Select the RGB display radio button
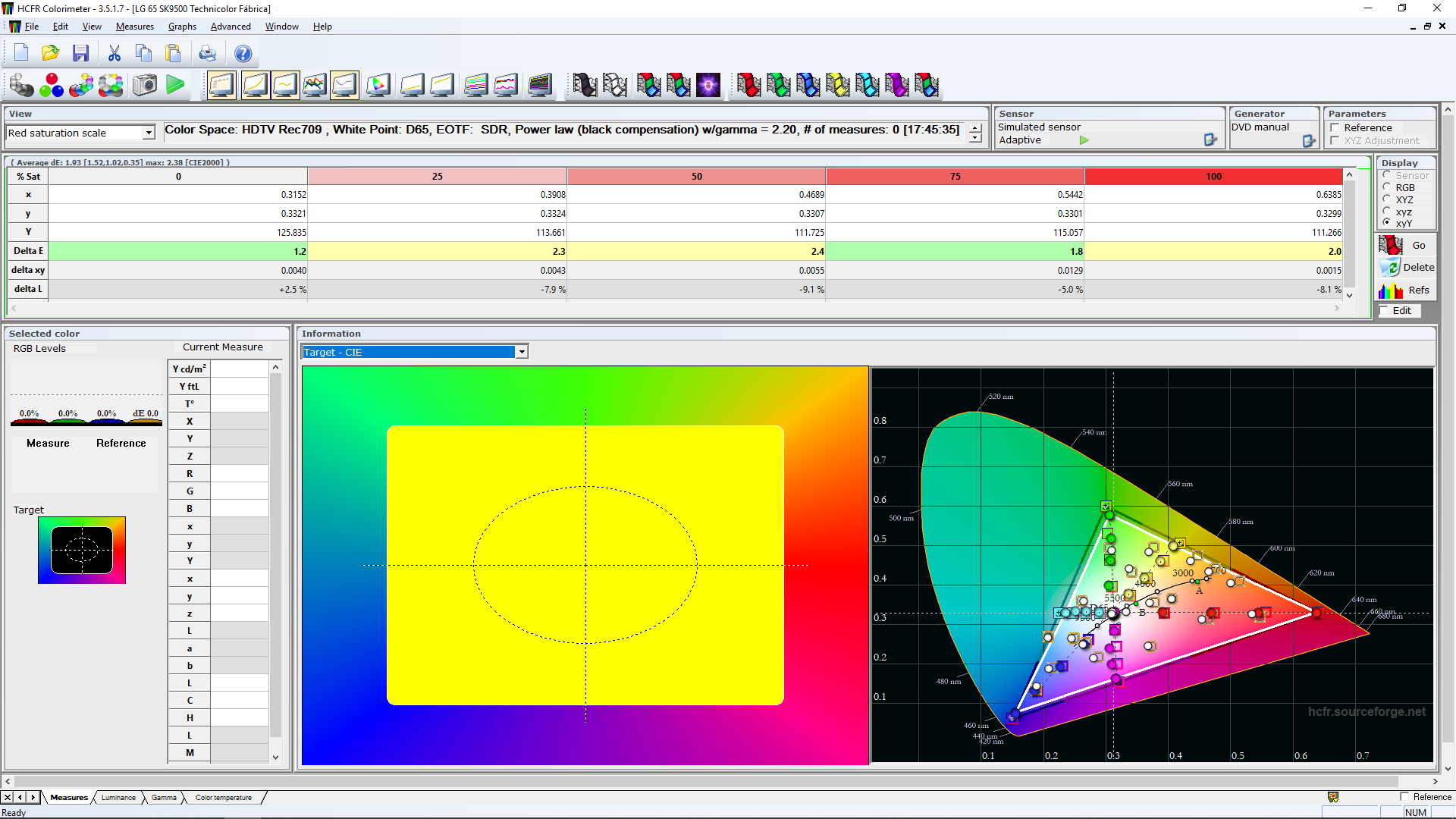This screenshot has width=1456, height=819. click(1387, 187)
